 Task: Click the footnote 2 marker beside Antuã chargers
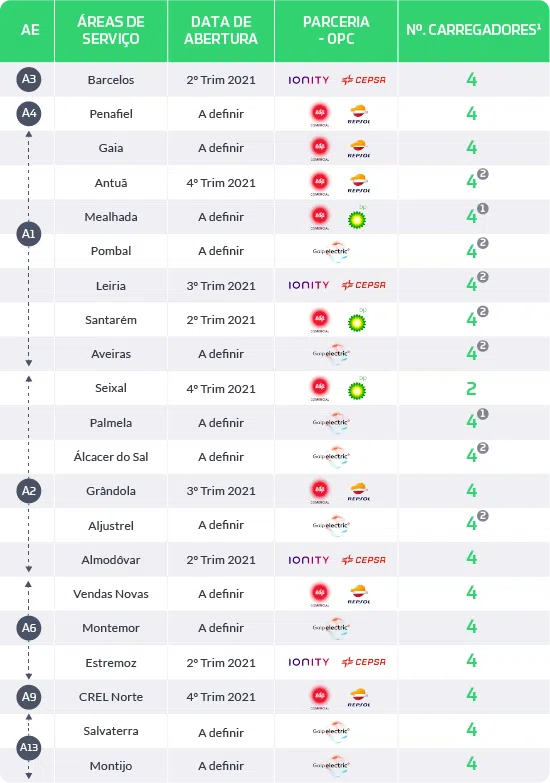[x=483, y=174]
